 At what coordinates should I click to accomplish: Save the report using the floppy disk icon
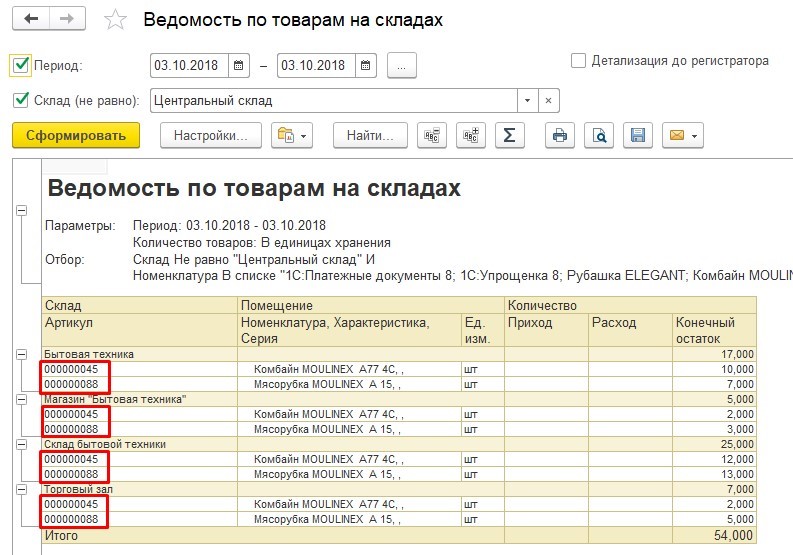[638, 135]
